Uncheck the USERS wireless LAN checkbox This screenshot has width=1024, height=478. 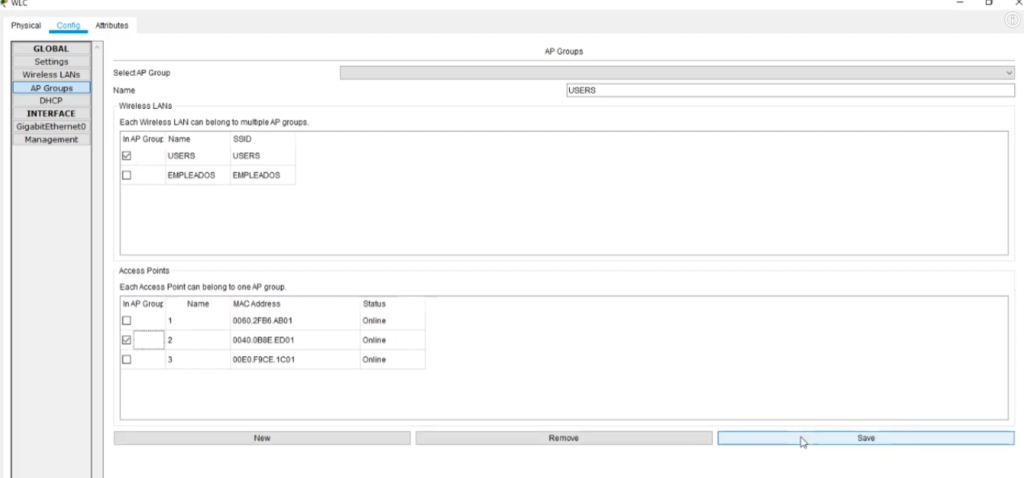point(127,156)
